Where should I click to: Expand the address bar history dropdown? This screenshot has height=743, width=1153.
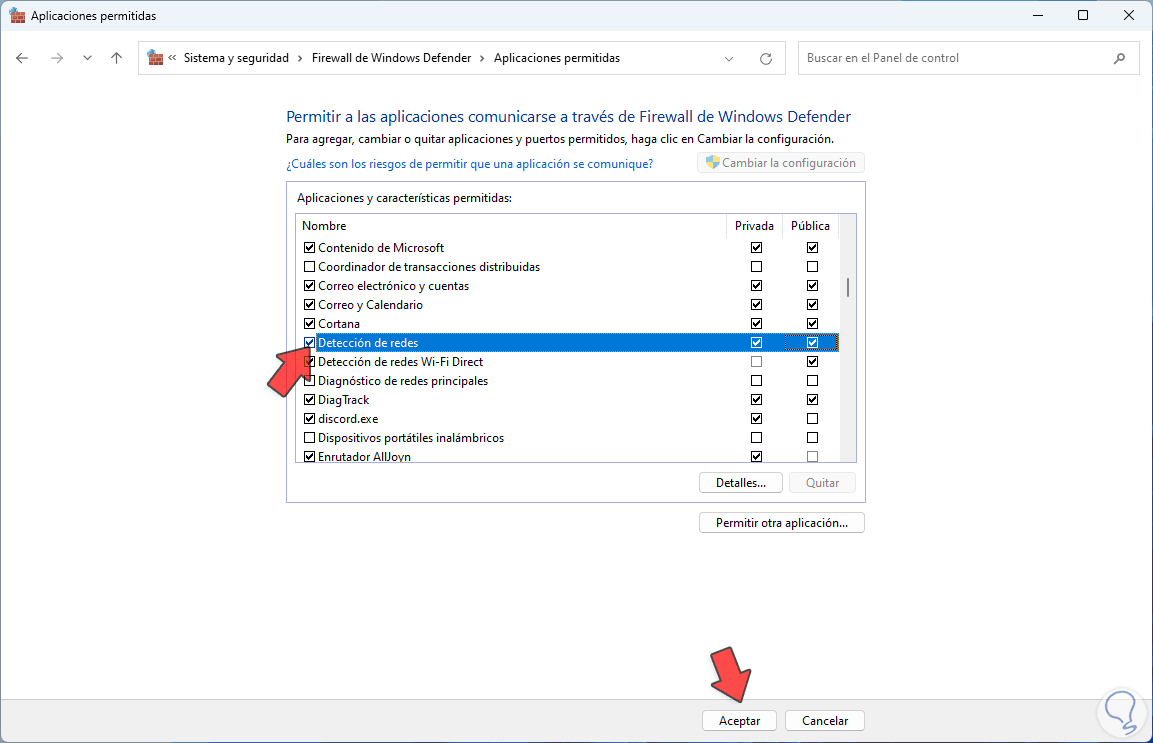point(729,58)
